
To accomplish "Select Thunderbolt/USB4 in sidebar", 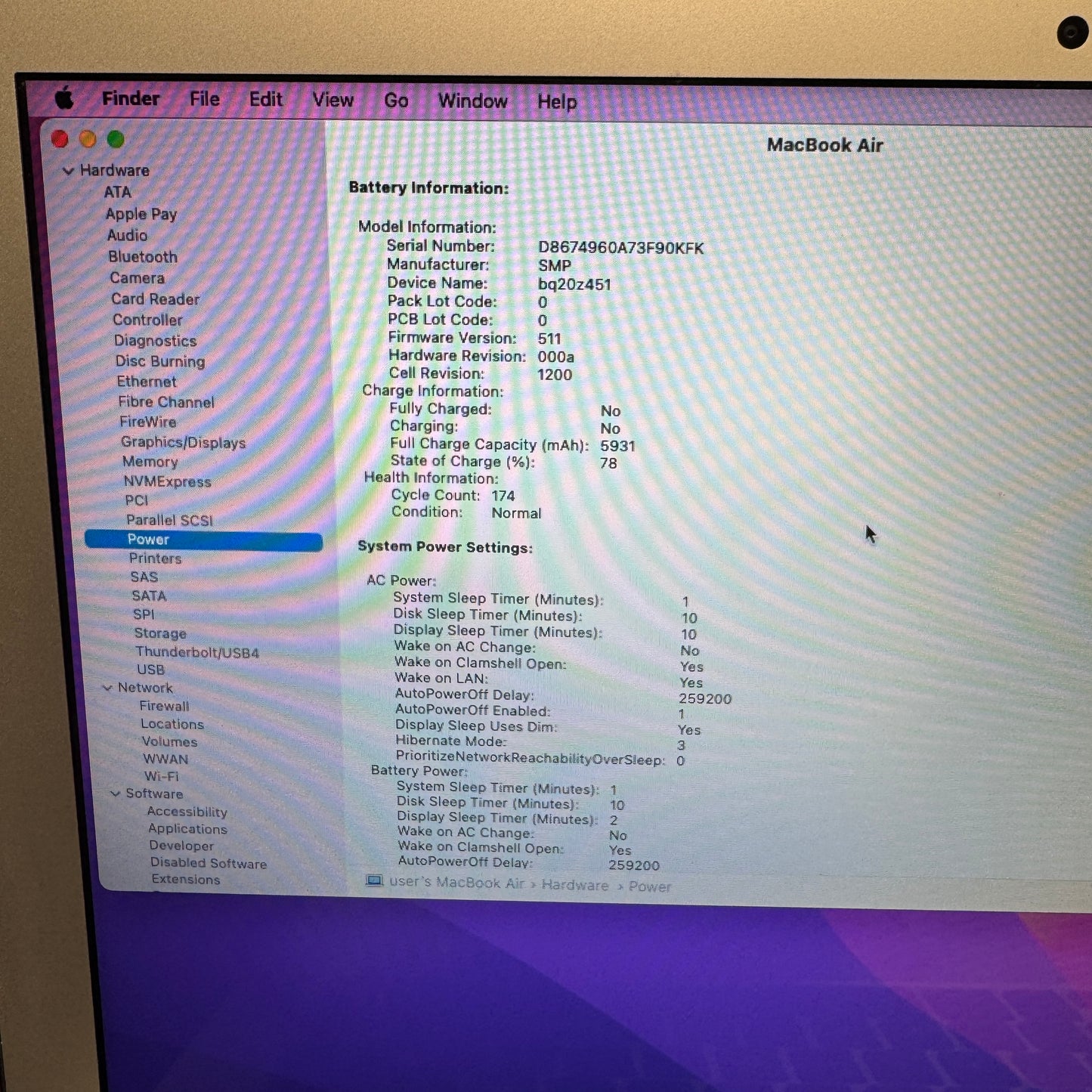I will (197, 652).
